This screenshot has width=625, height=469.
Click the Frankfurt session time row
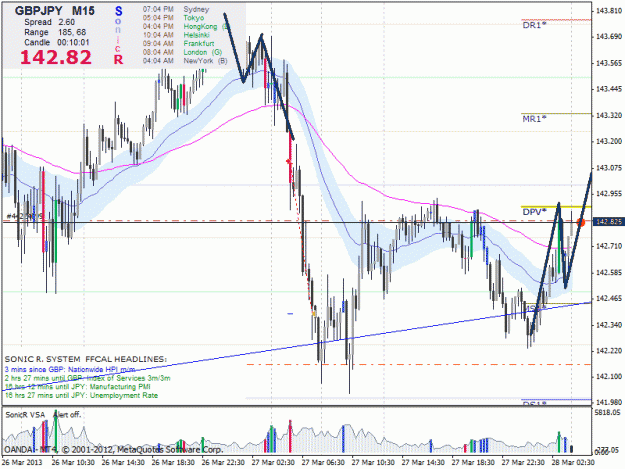[x=179, y=43]
